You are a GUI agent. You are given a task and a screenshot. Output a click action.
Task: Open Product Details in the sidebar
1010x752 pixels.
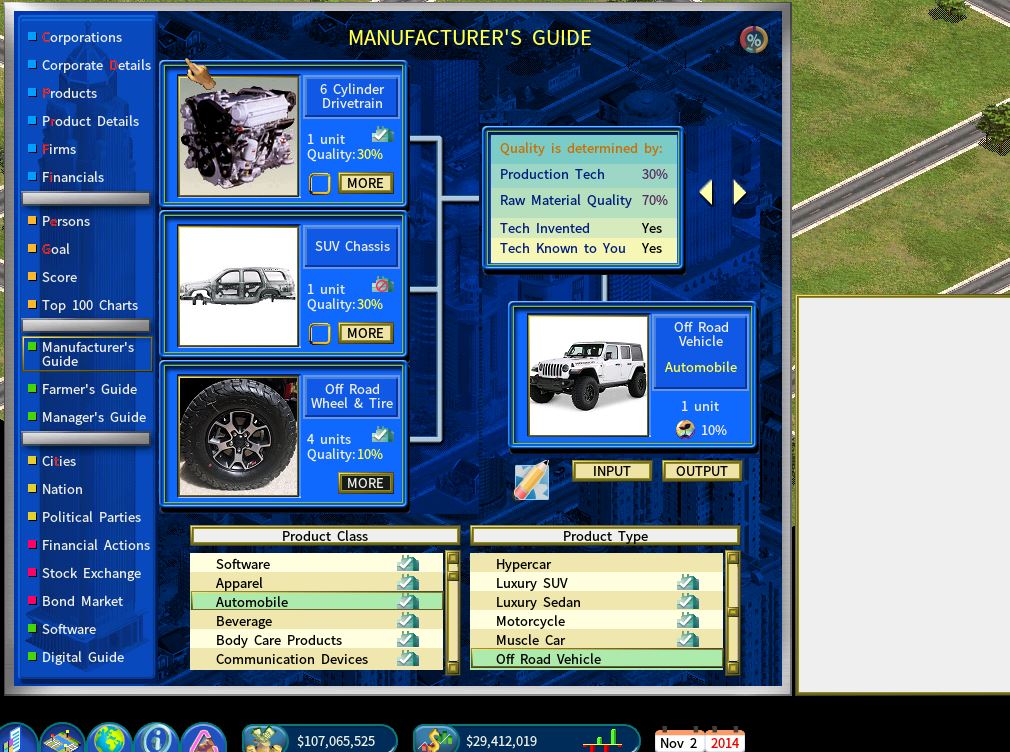90,121
